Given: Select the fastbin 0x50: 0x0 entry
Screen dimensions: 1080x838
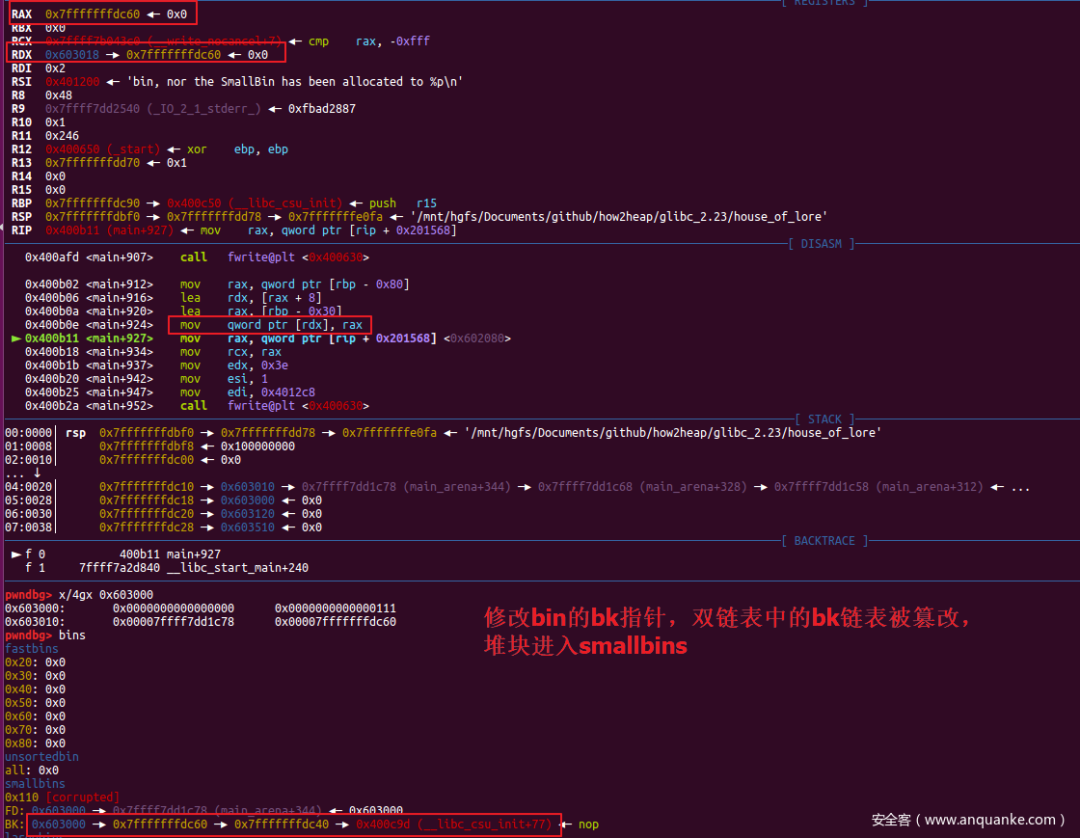Looking at the screenshot, I should click(x=35, y=703).
